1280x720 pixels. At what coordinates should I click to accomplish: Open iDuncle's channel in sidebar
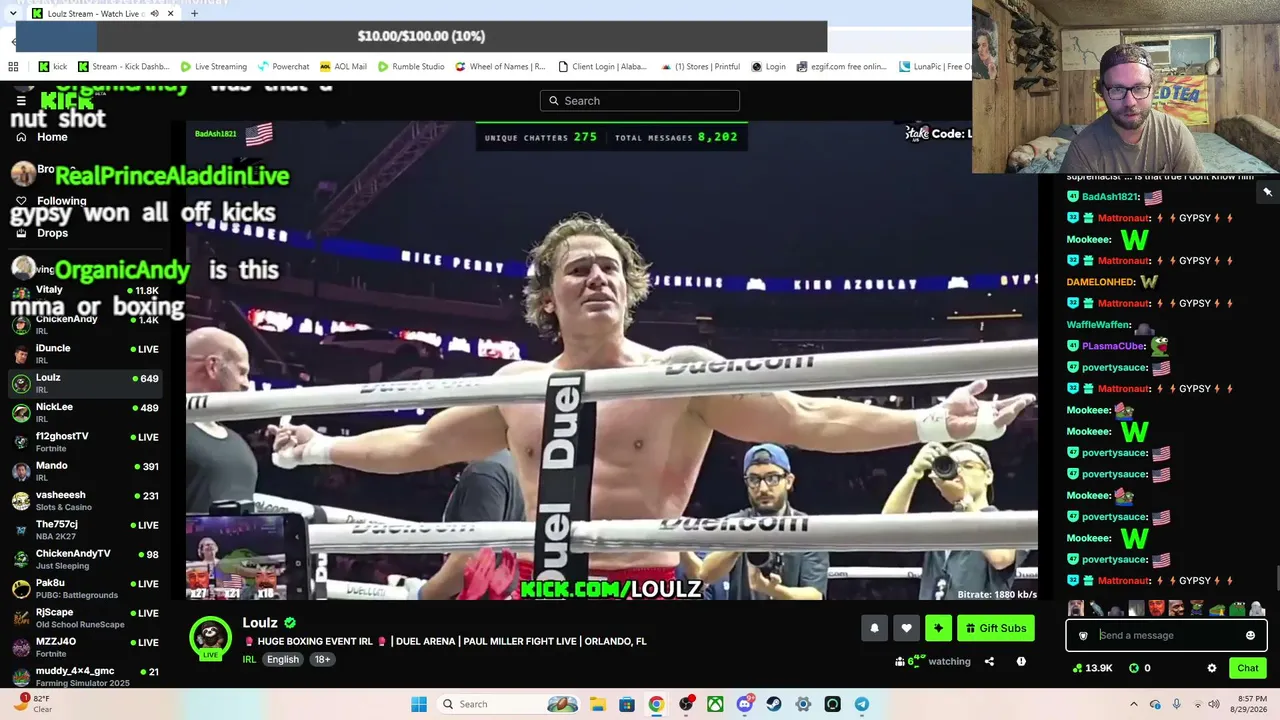coord(86,354)
